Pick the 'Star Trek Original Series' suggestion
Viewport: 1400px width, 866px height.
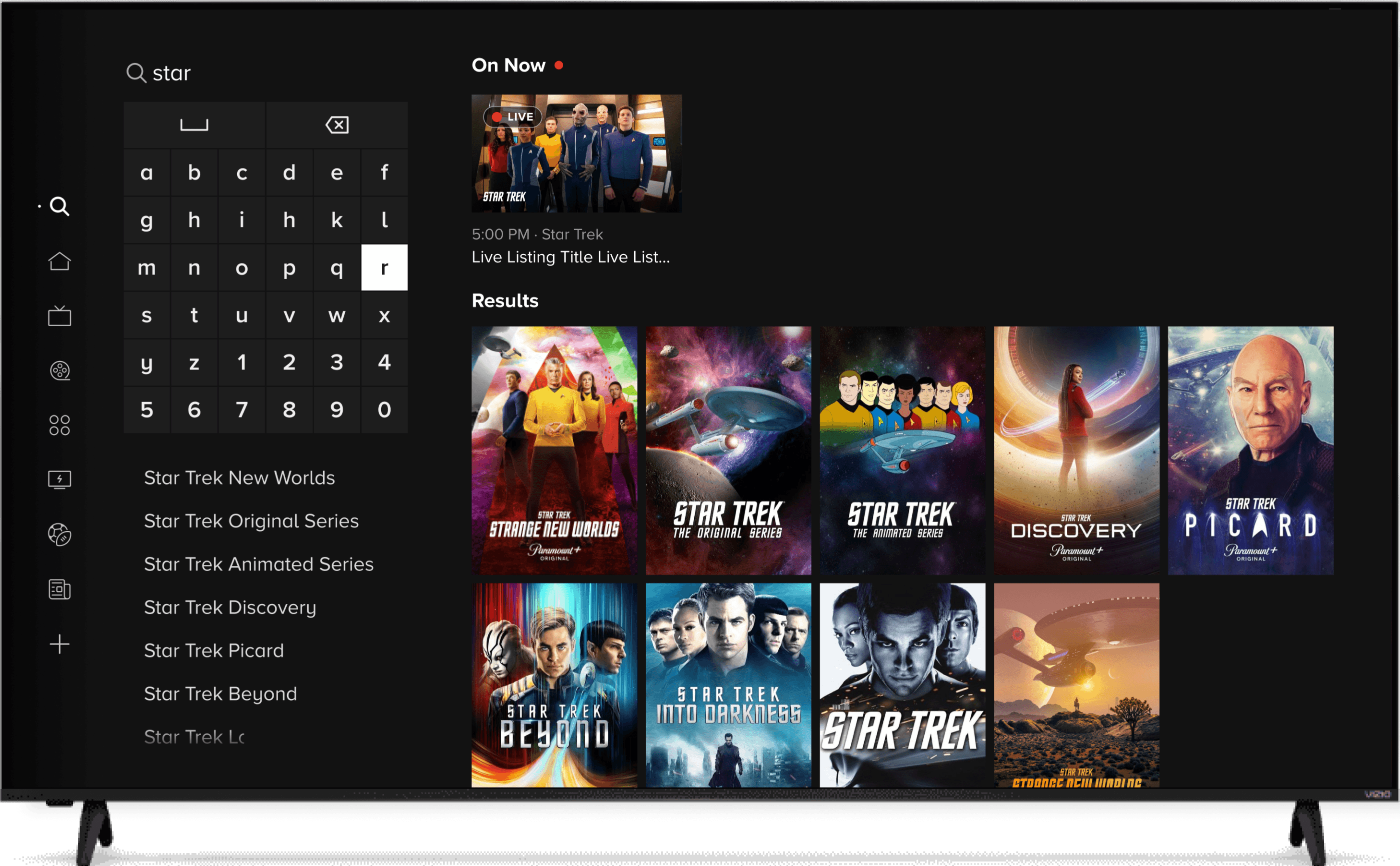pyautogui.click(x=252, y=521)
